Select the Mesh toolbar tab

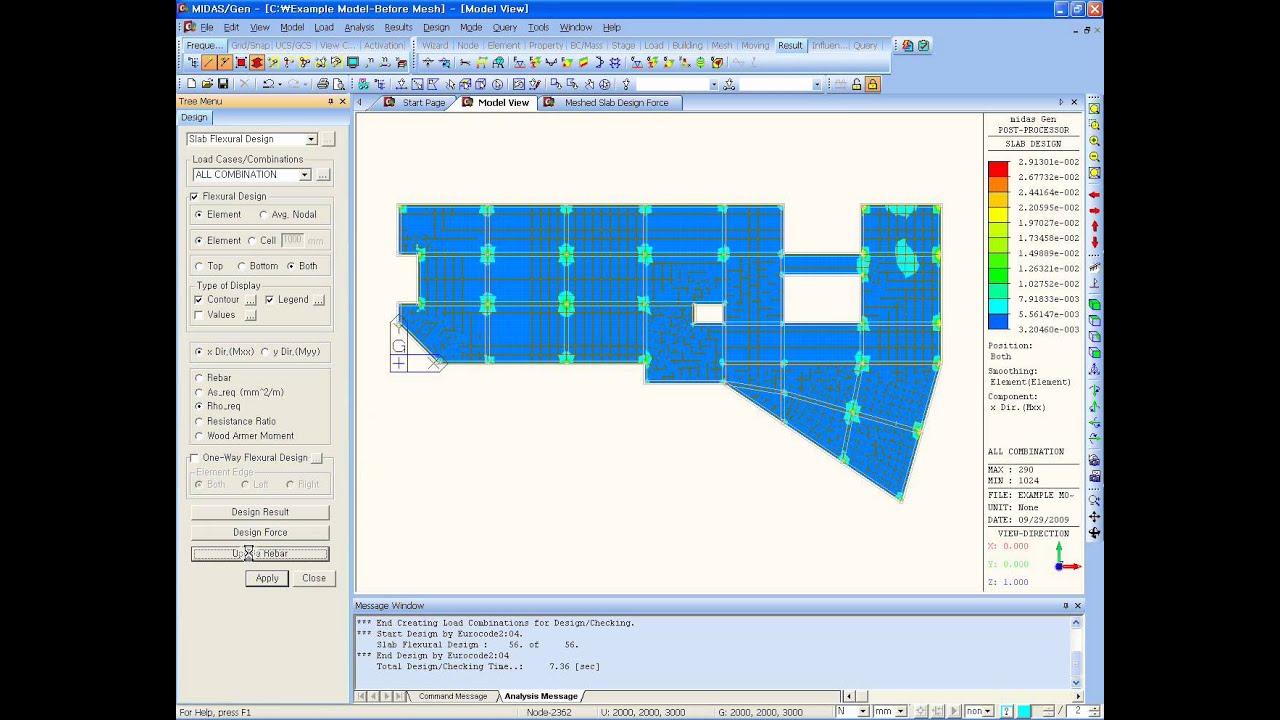pyautogui.click(x=721, y=45)
